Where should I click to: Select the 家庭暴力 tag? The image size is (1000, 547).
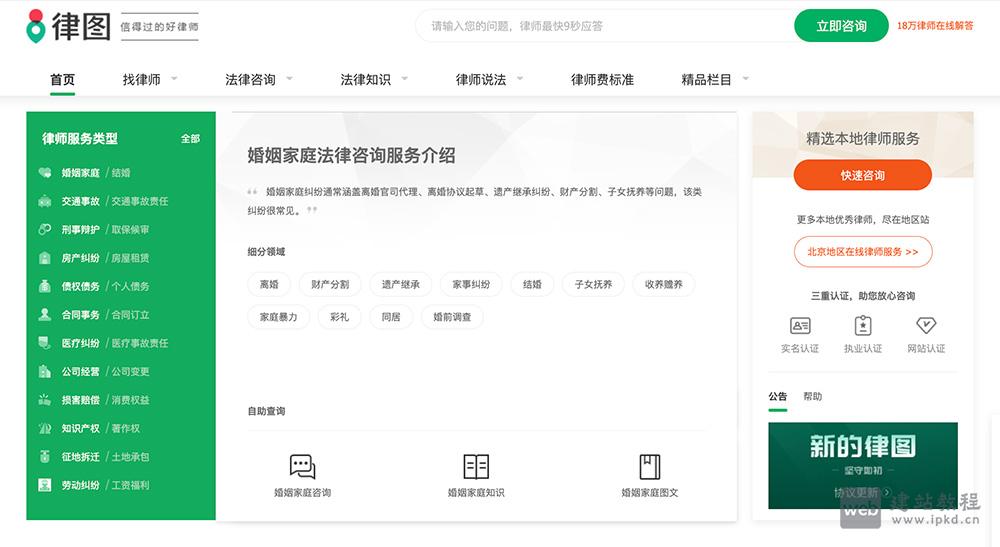pos(278,317)
